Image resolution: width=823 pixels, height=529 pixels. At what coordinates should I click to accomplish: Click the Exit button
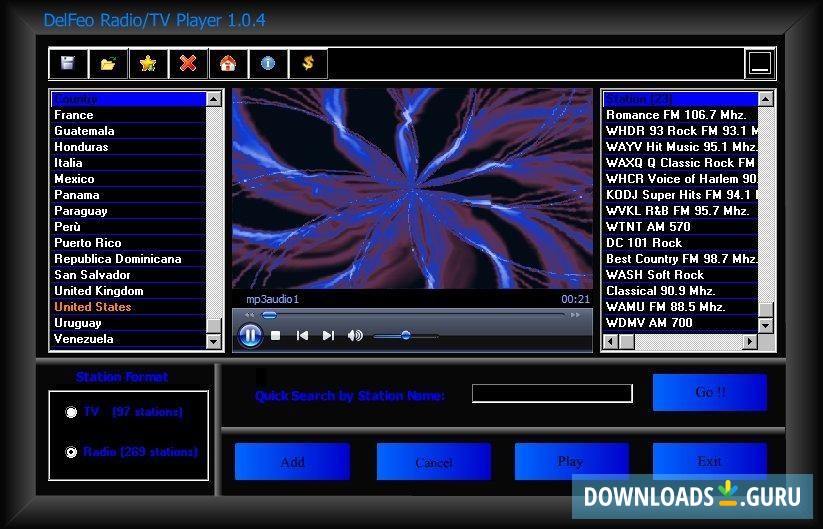(x=710, y=462)
